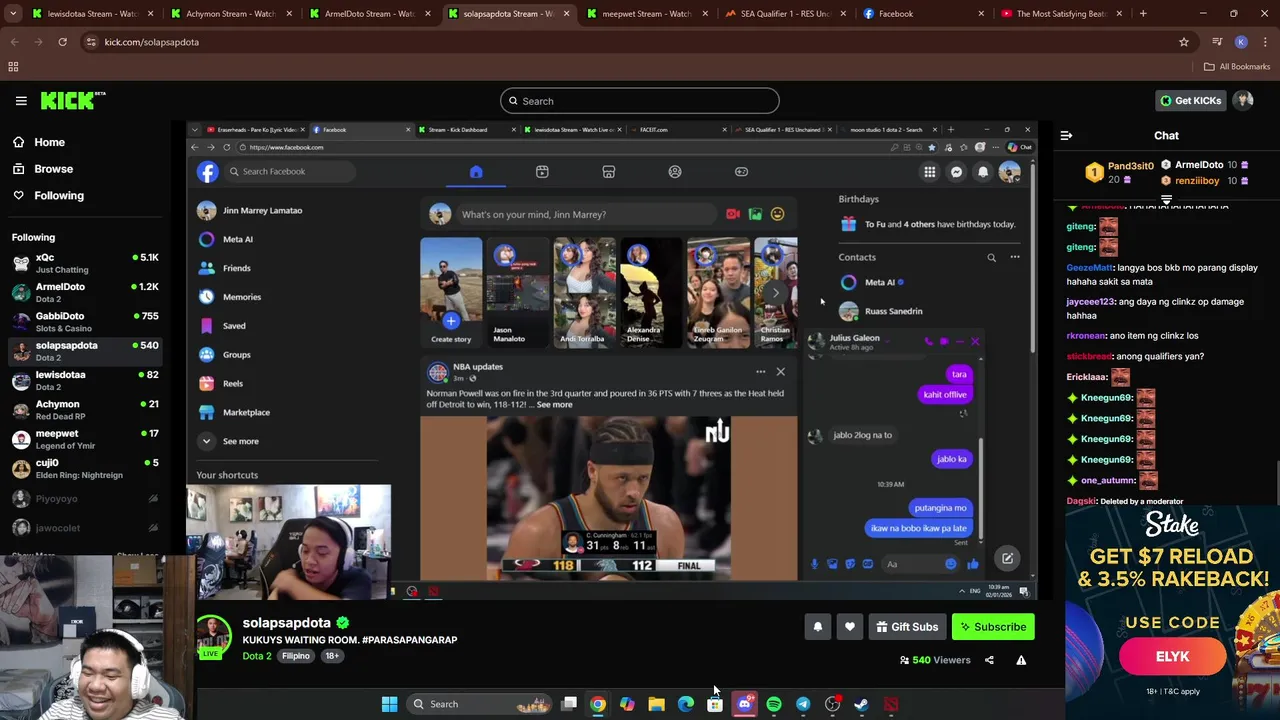Click the address bar URL

[x=152, y=42]
